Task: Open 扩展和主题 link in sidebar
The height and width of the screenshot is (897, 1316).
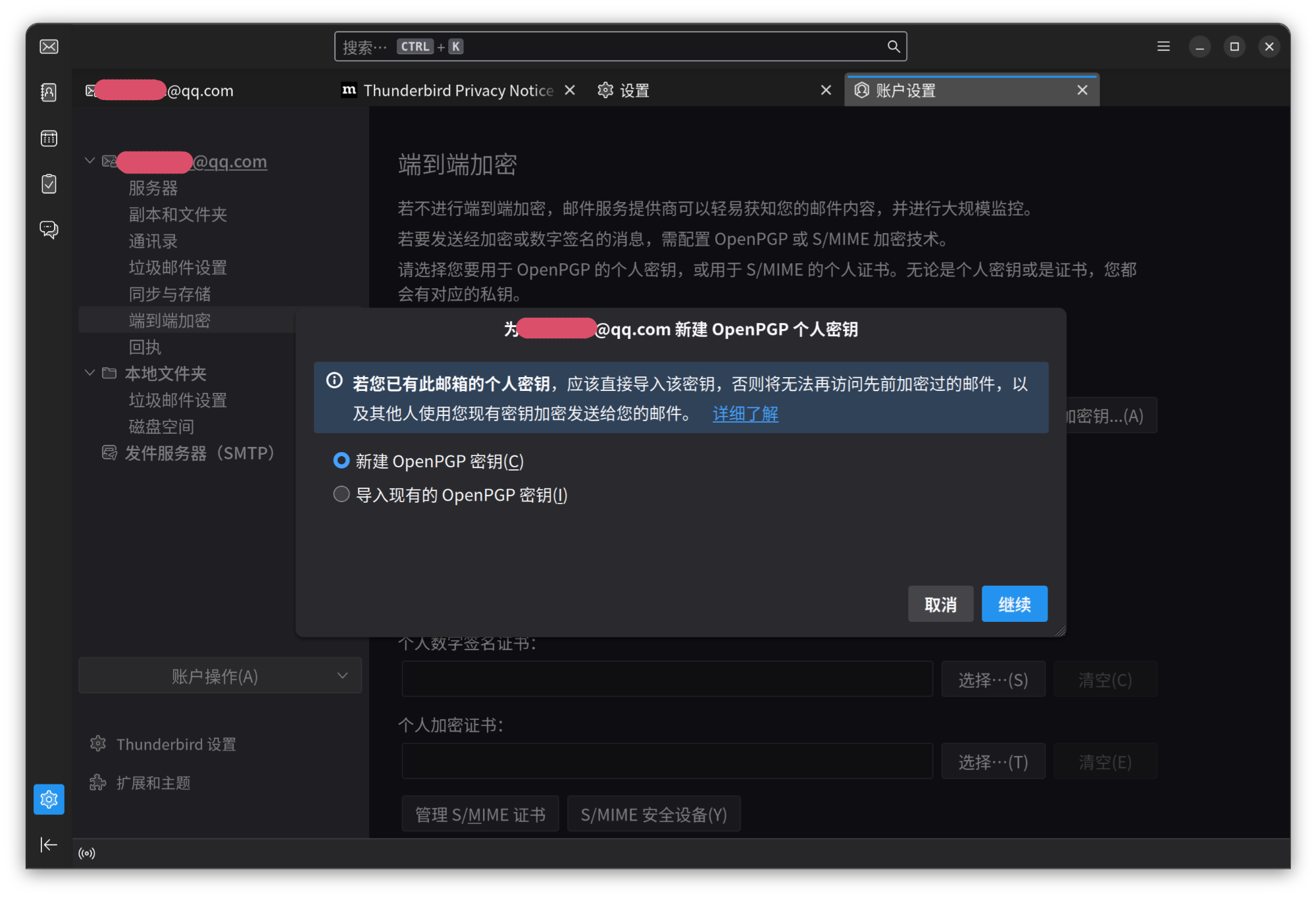Action: pos(153,782)
